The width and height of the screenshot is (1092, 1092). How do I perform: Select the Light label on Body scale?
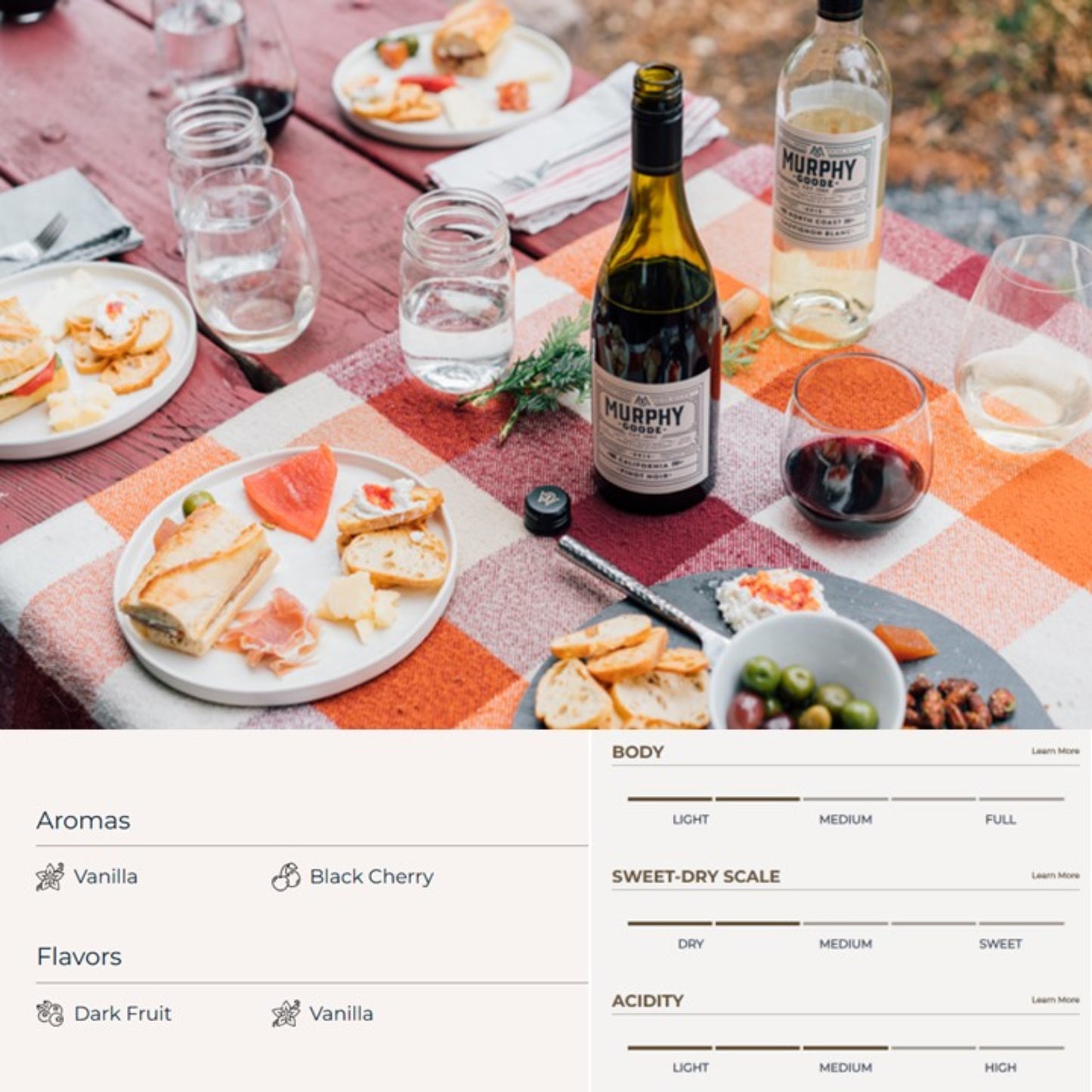pos(691,819)
